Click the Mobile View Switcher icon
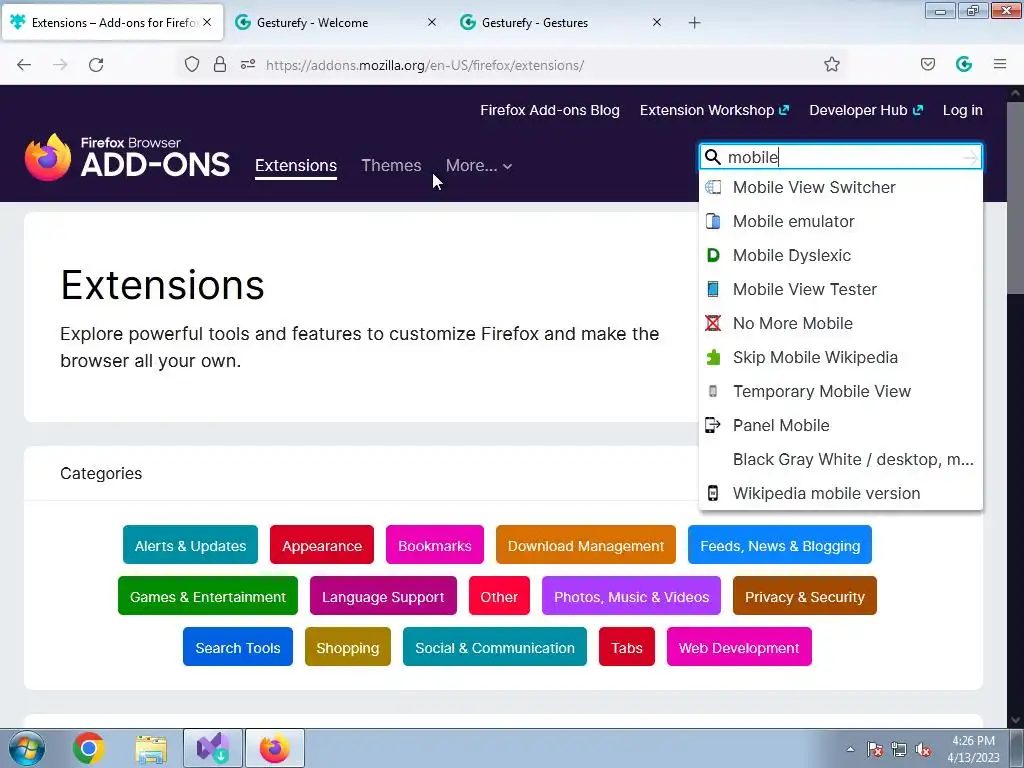1024x768 pixels. (713, 187)
